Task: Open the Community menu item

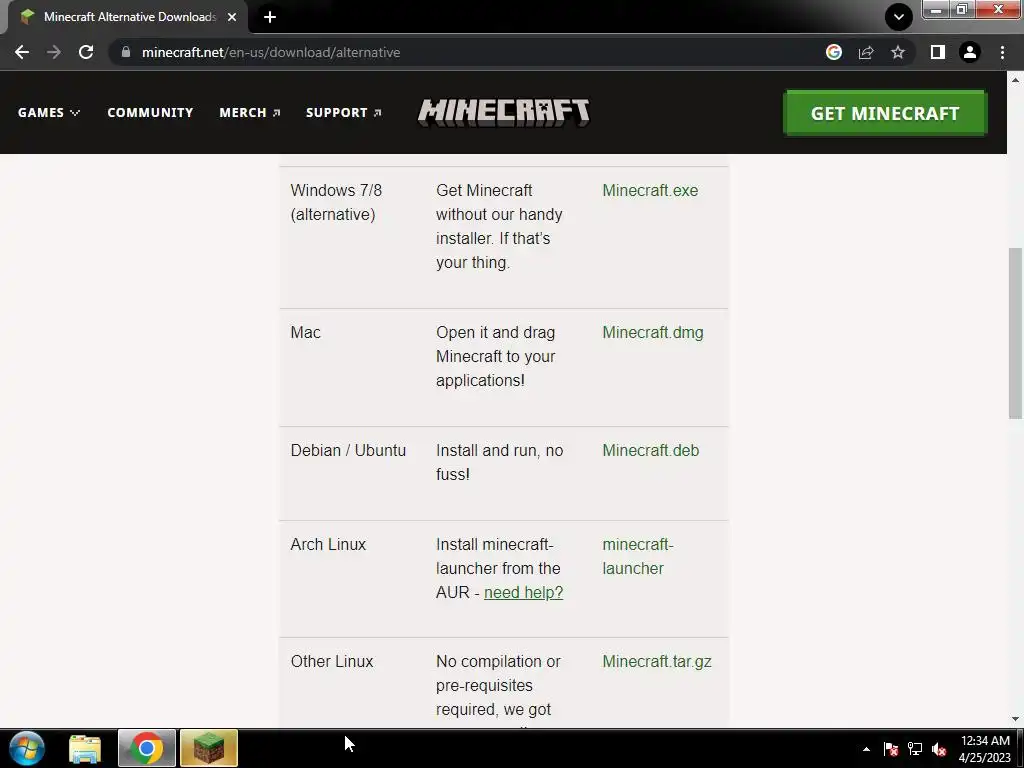Action: (x=150, y=112)
